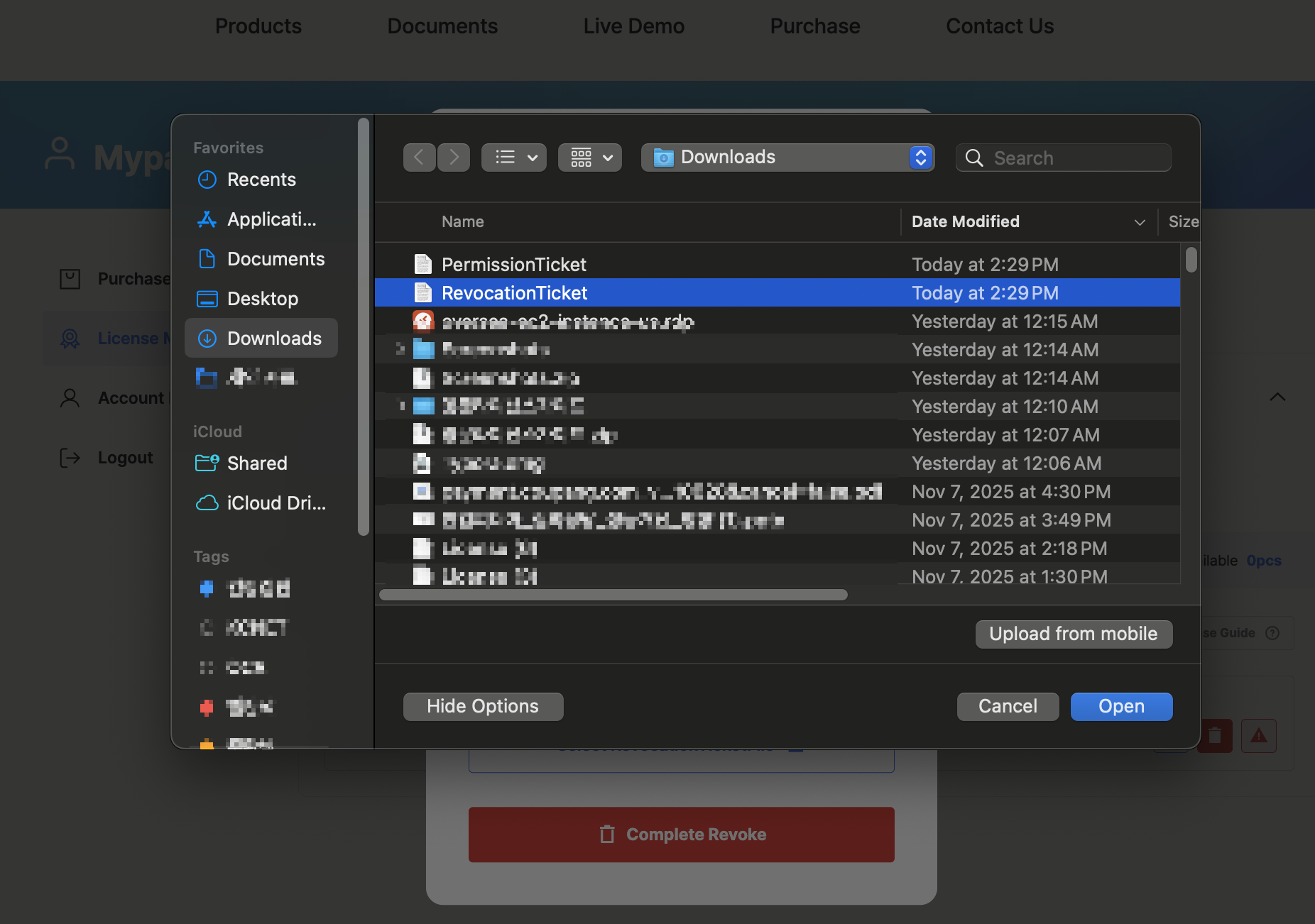Open the grid grouping options dropdown
Viewport: 1315px width, 924px height.
point(590,158)
